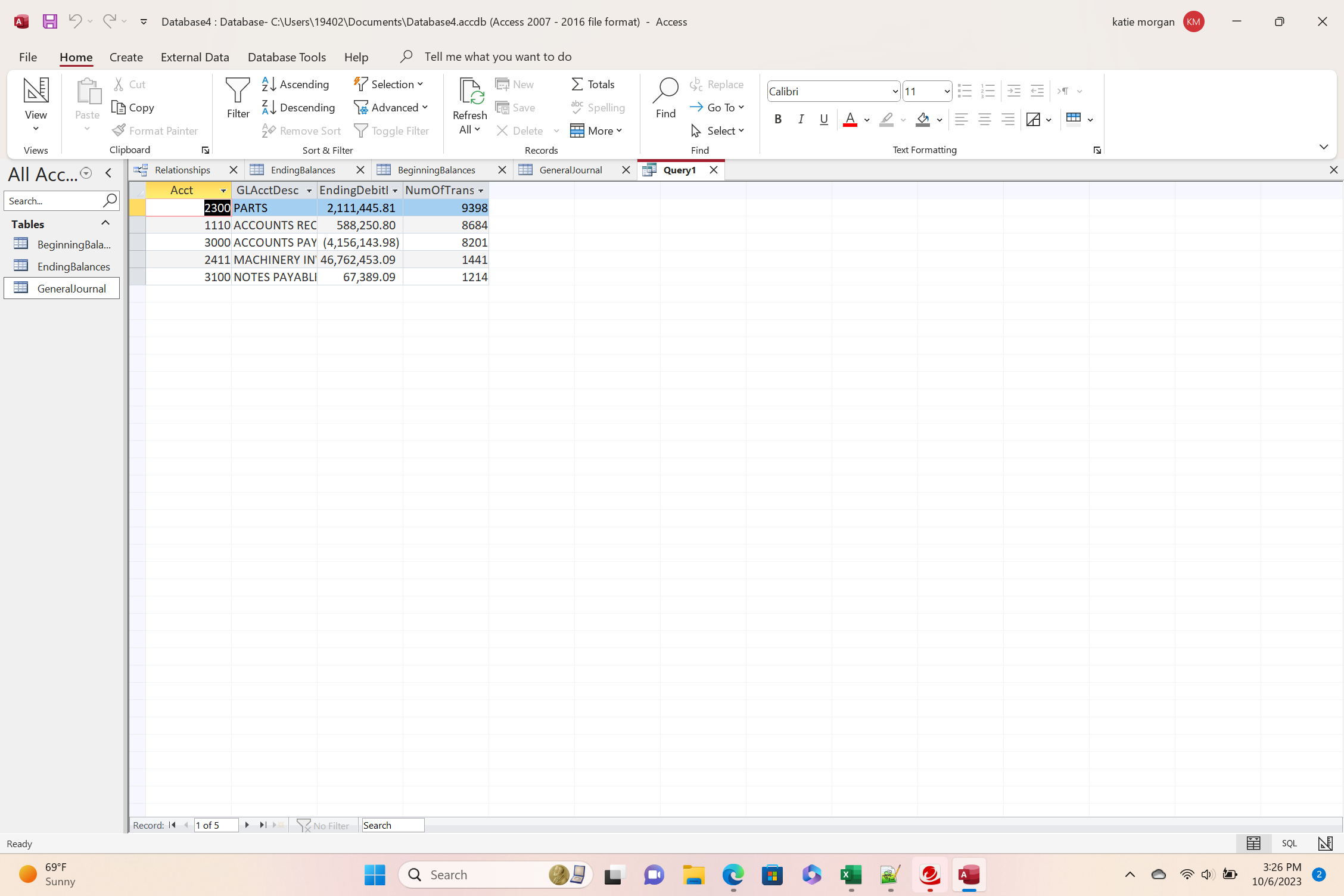The image size is (1344, 896).
Task: Toggle underline text formatting
Action: click(x=824, y=119)
